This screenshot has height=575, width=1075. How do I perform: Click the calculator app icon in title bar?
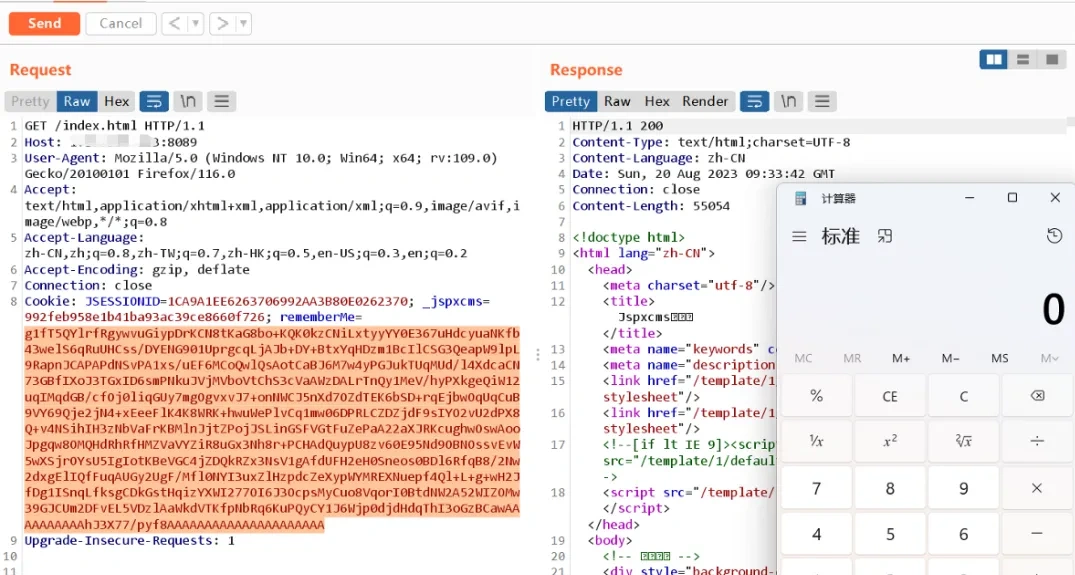click(x=800, y=198)
